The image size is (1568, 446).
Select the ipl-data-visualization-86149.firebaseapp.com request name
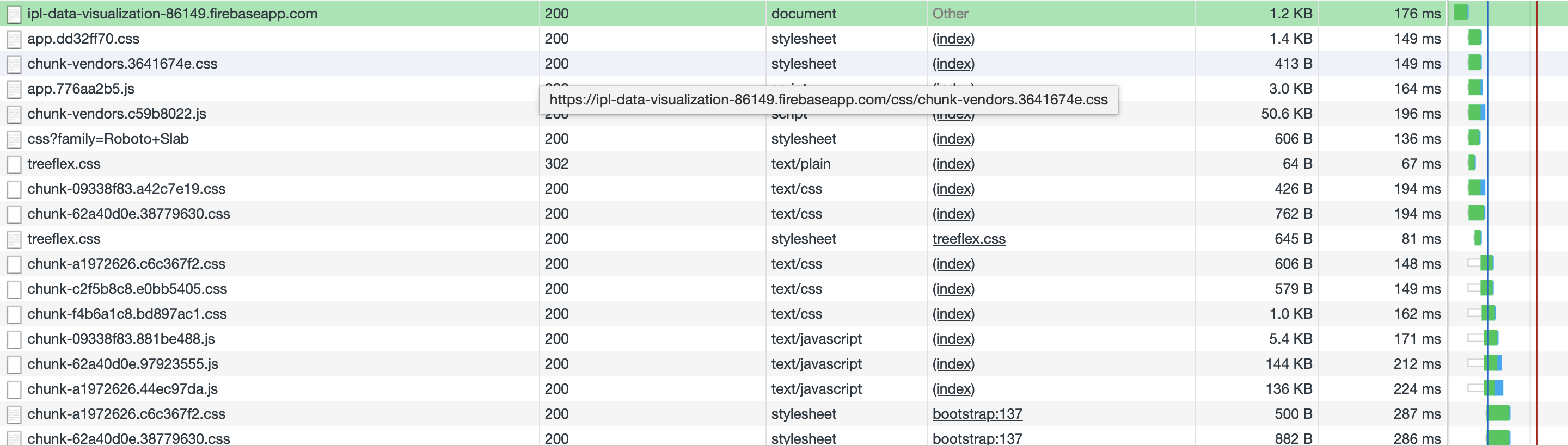coord(172,14)
